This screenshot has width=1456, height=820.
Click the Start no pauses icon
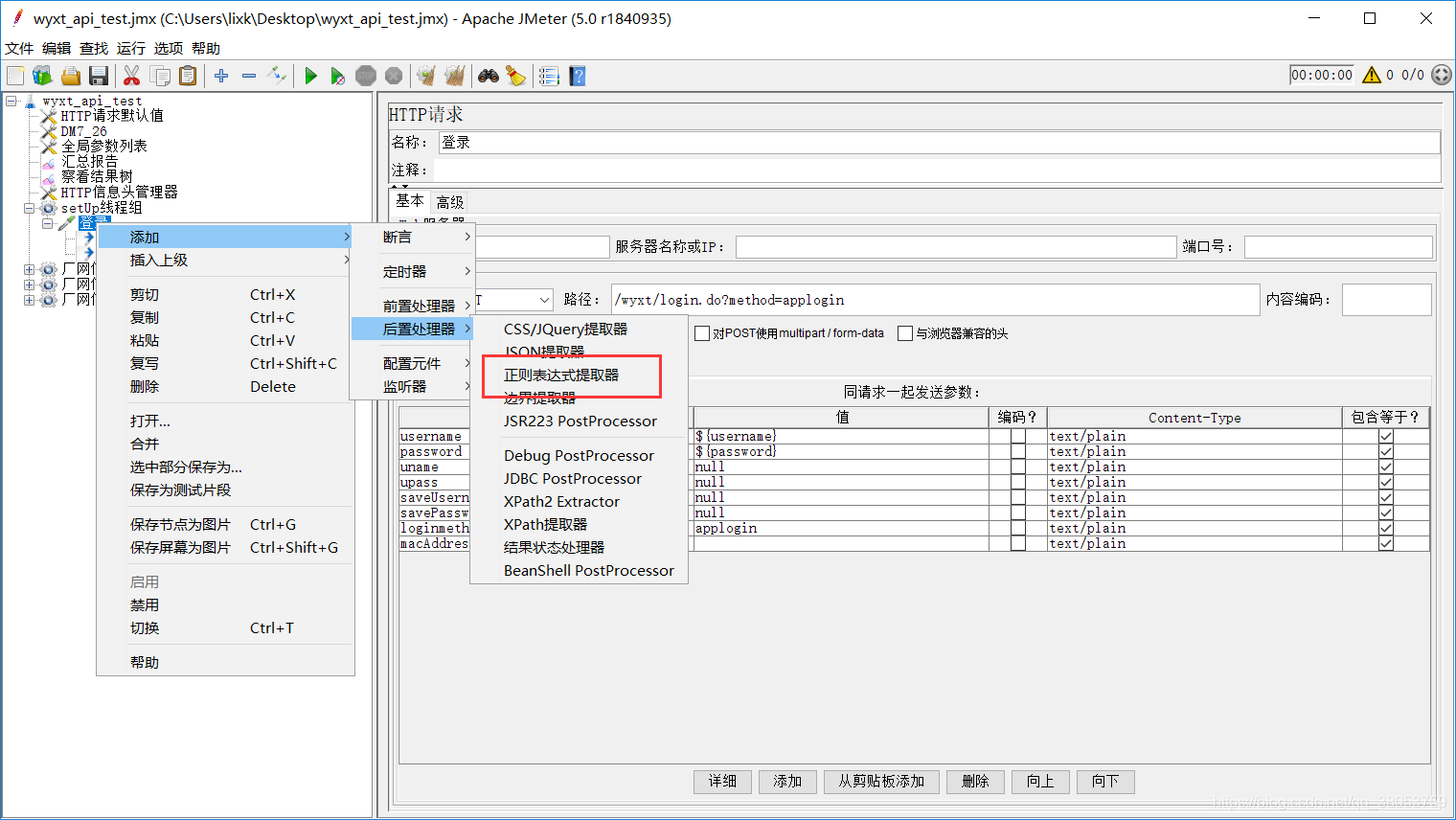tap(337, 76)
